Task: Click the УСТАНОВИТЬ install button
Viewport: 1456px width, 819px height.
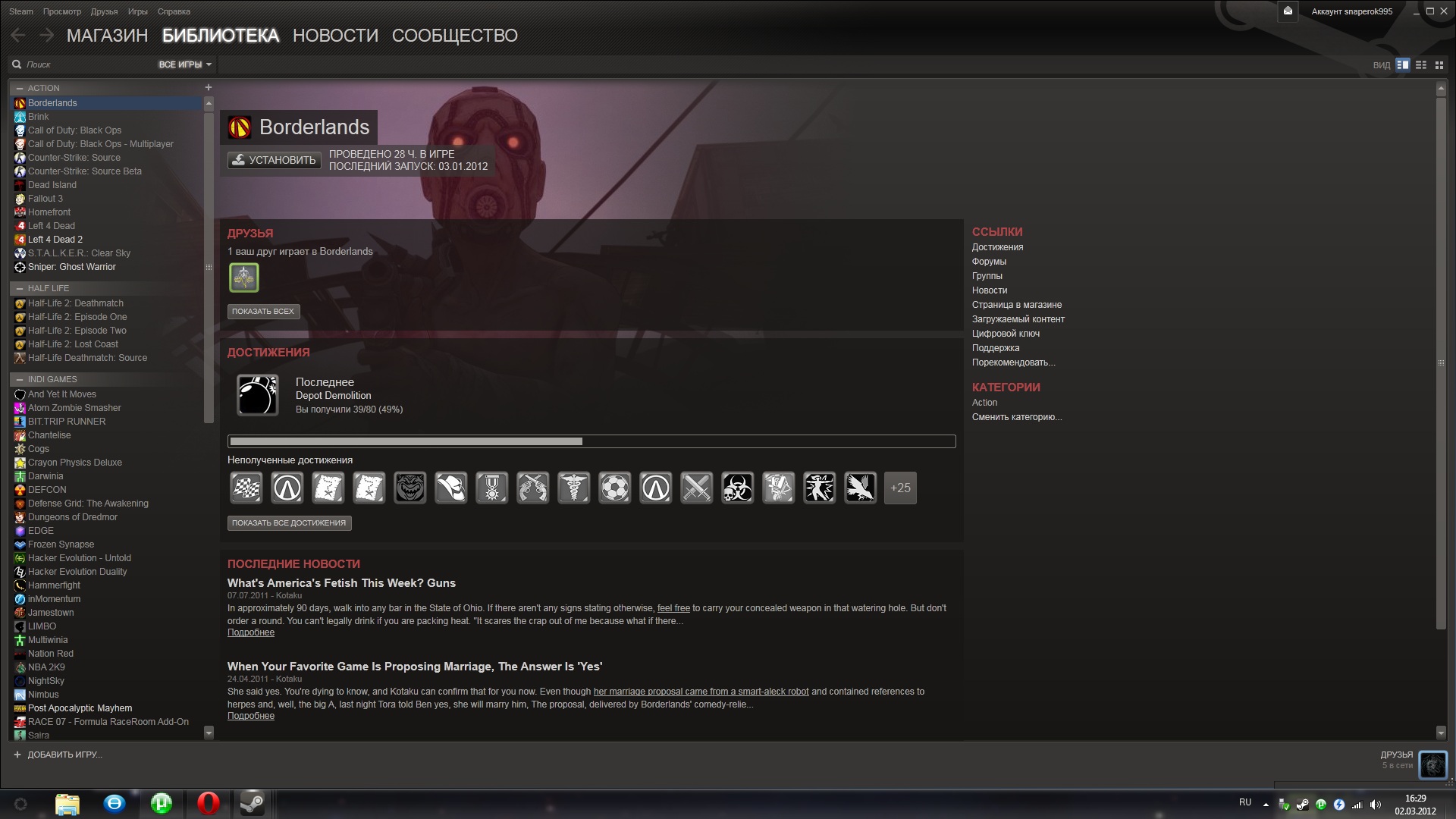Action: pos(275,160)
